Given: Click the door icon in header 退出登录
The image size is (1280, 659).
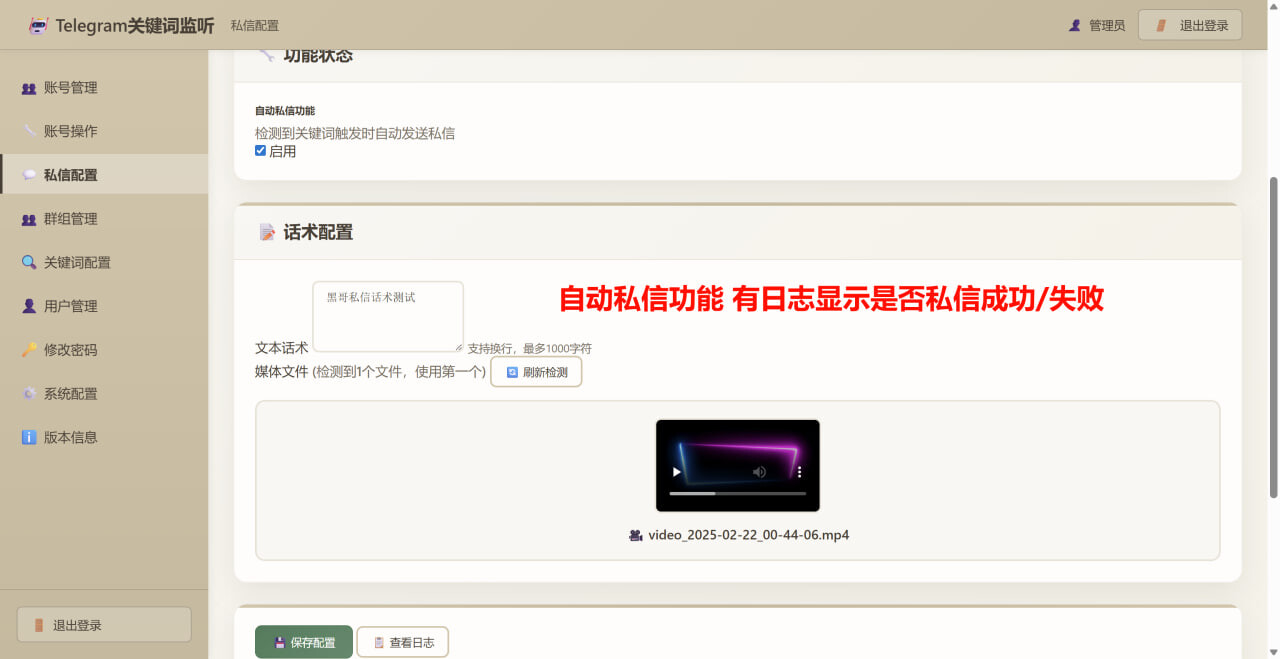Looking at the screenshot, I should (x=1161, y=26).
